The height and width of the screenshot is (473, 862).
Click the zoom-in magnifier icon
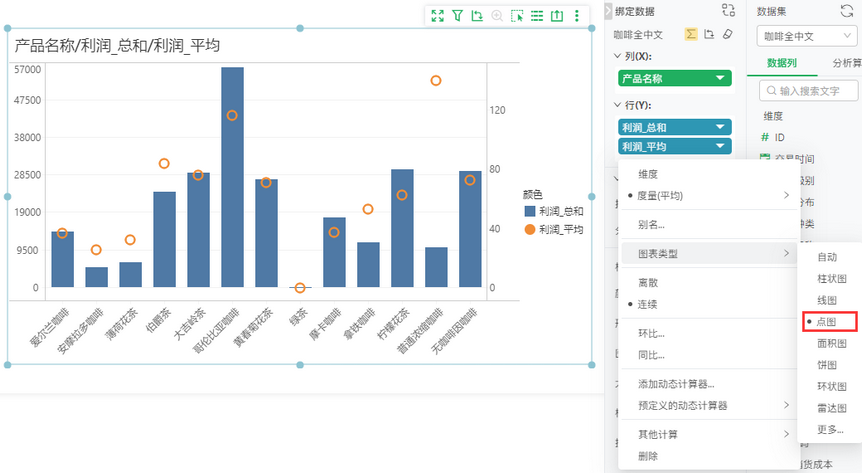pos(497,16)
